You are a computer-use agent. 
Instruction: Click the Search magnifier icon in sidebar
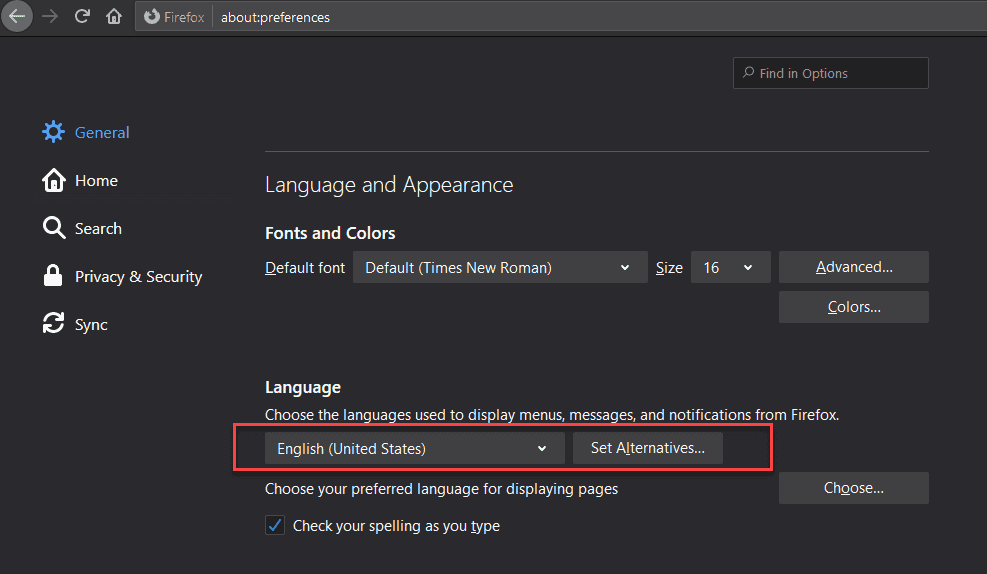click(53, 228)
